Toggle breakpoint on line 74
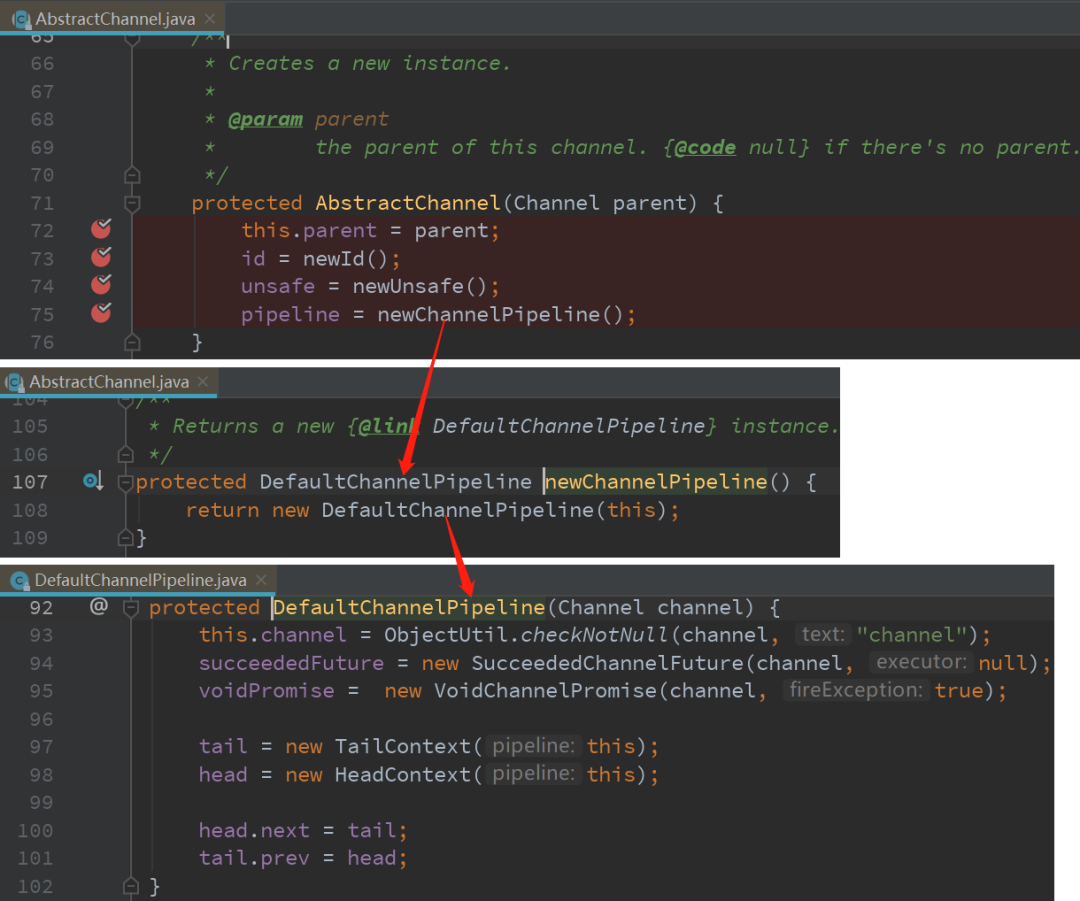This screenshot has width=1080, height=901. pyautogui.click(x=101, y=284)
